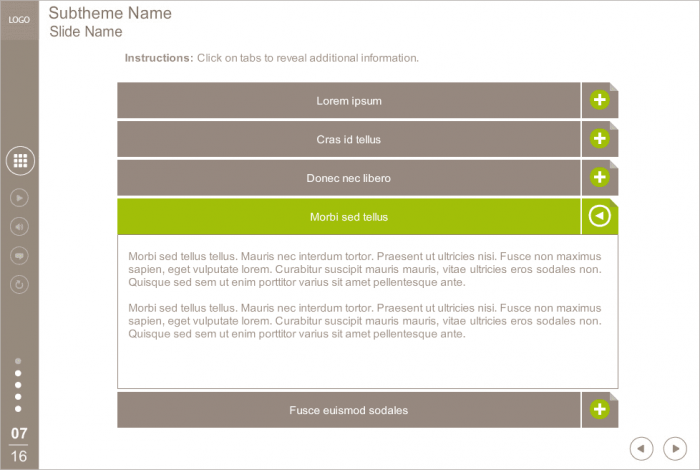Open the Donec nec libero tab

[x=349, y=178]
